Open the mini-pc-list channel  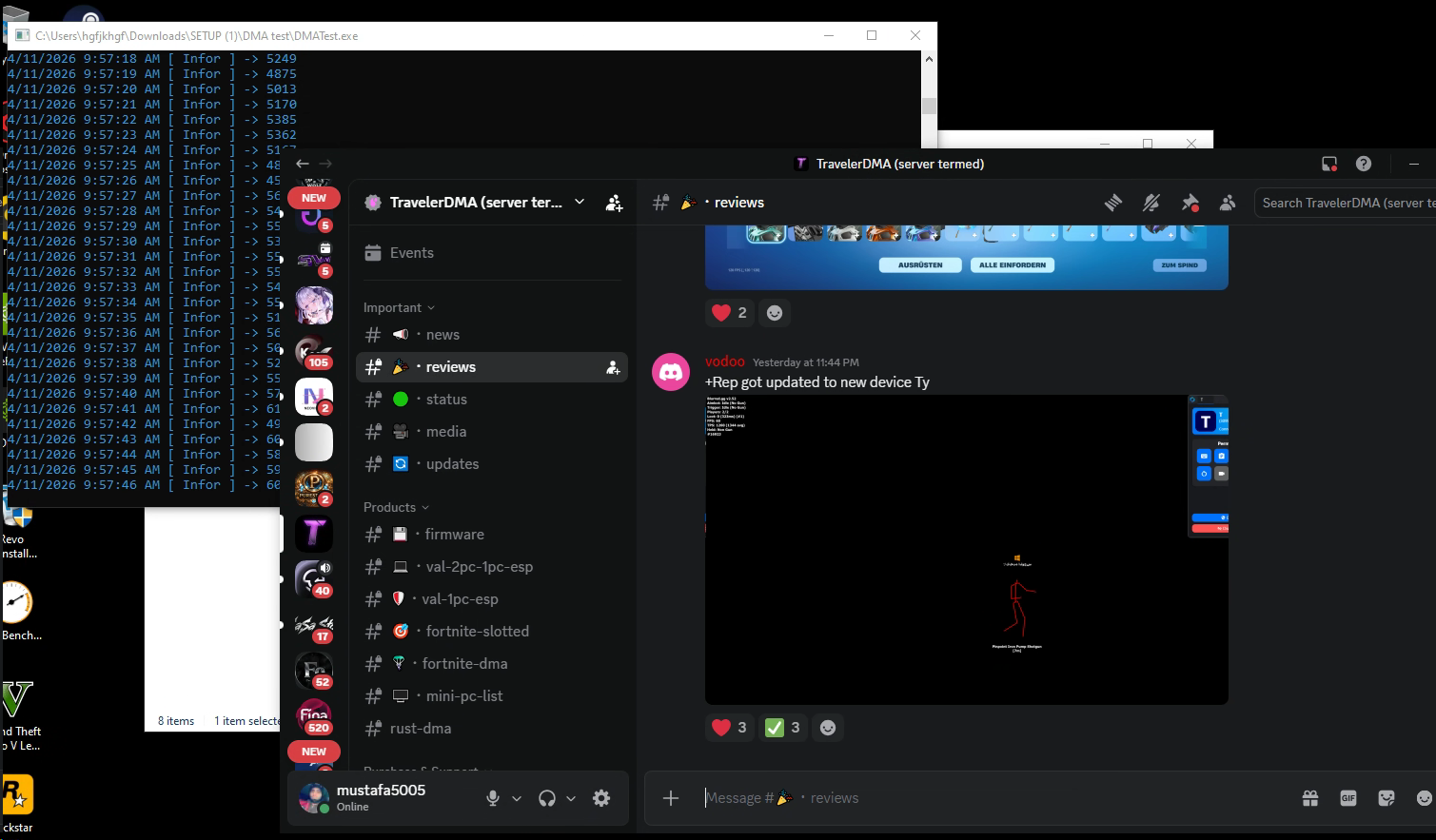point(492,696)
